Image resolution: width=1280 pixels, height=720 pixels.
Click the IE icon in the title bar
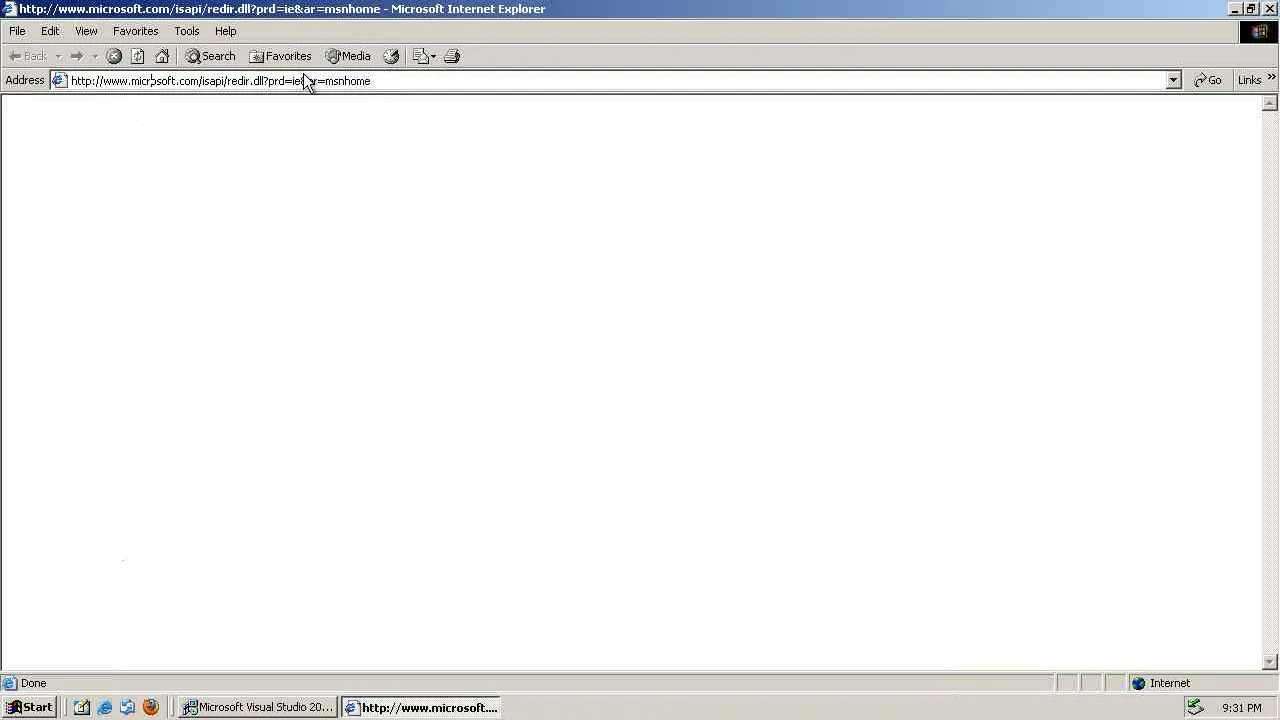[9, 9]
